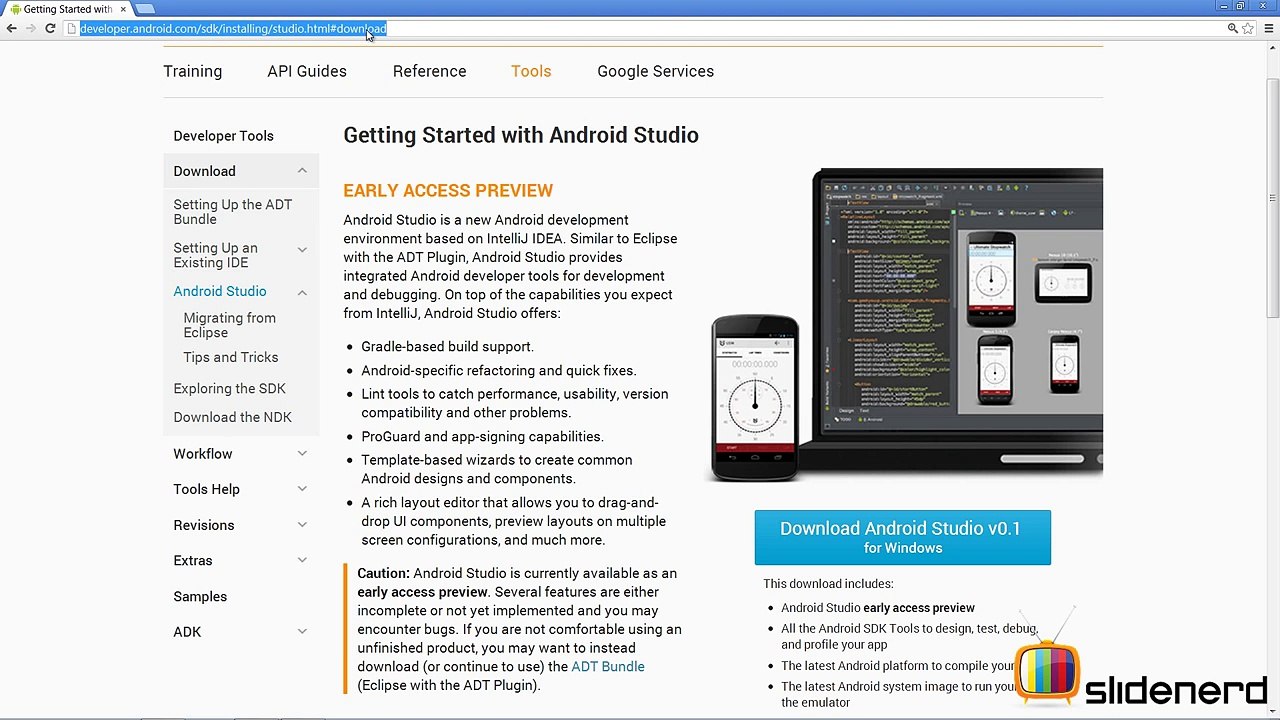1280x720 pixels.
Task: Expand 'Setting Up an Existing IDE' arrow
Action: pos(302,250)
